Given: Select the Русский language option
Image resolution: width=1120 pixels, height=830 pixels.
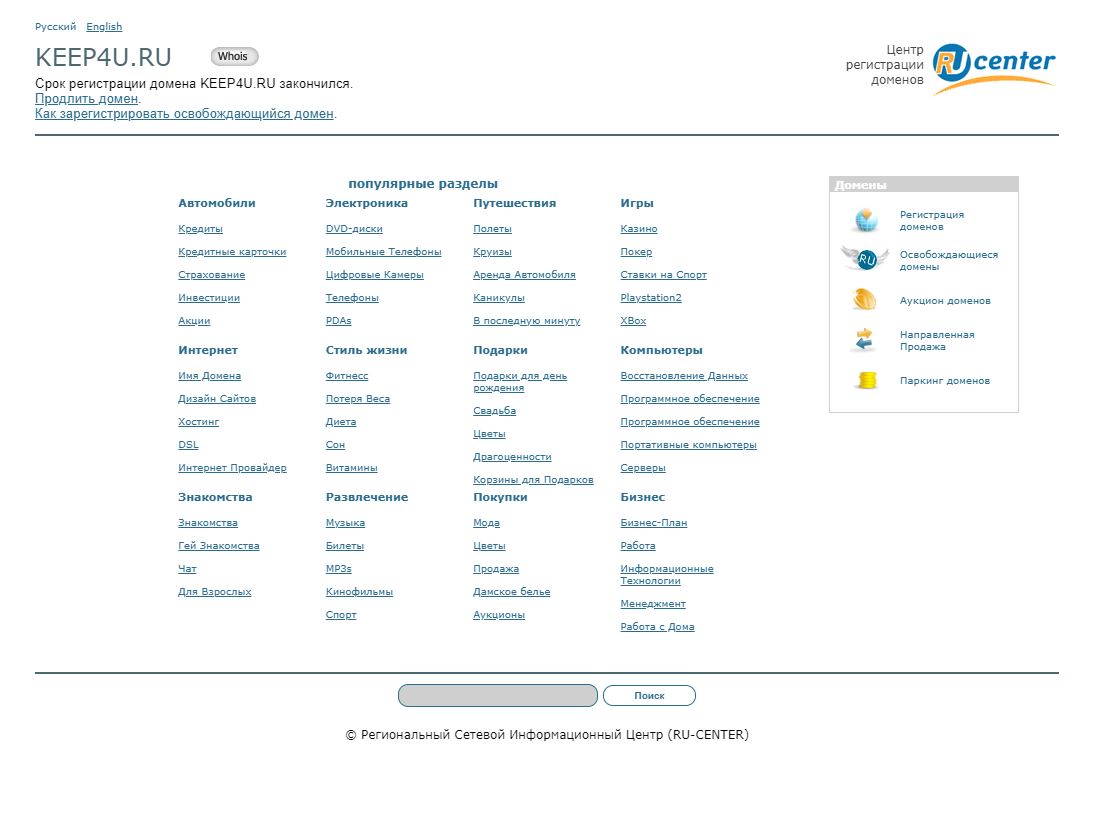Looking at the screenshot, I should (x=56, y=27).
